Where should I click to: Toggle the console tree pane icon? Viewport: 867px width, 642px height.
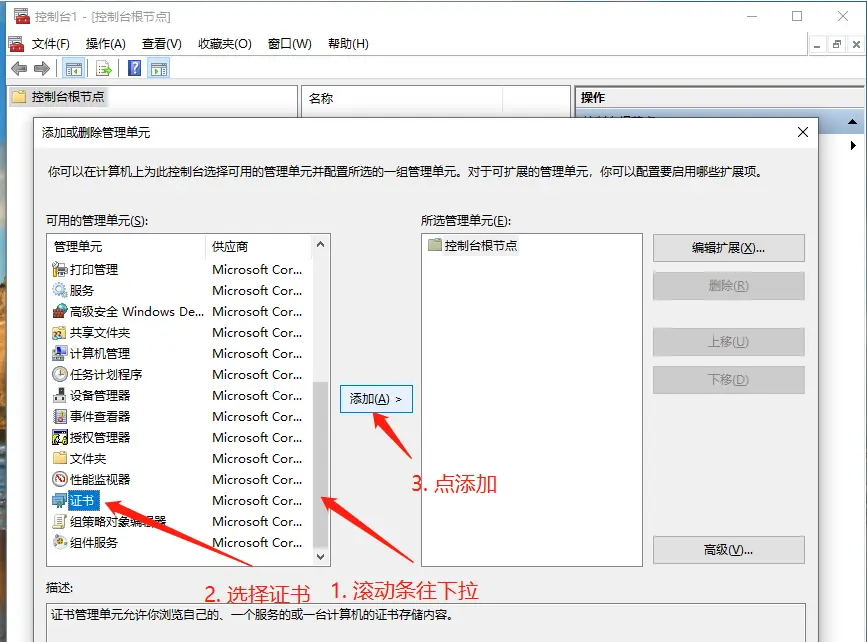tap(74, 69)
